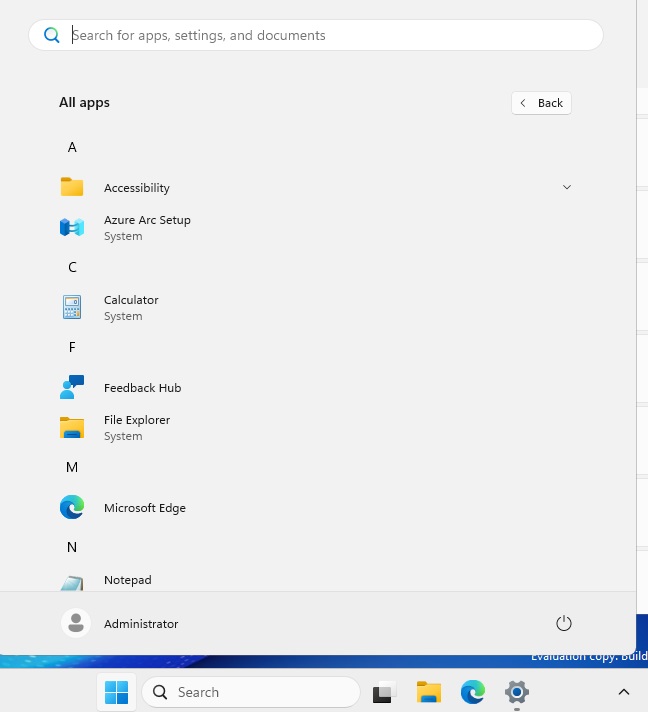The height and width of the screenshot is (712, 648).
Task: Open the Power options icon
Action: coord(564,623)
